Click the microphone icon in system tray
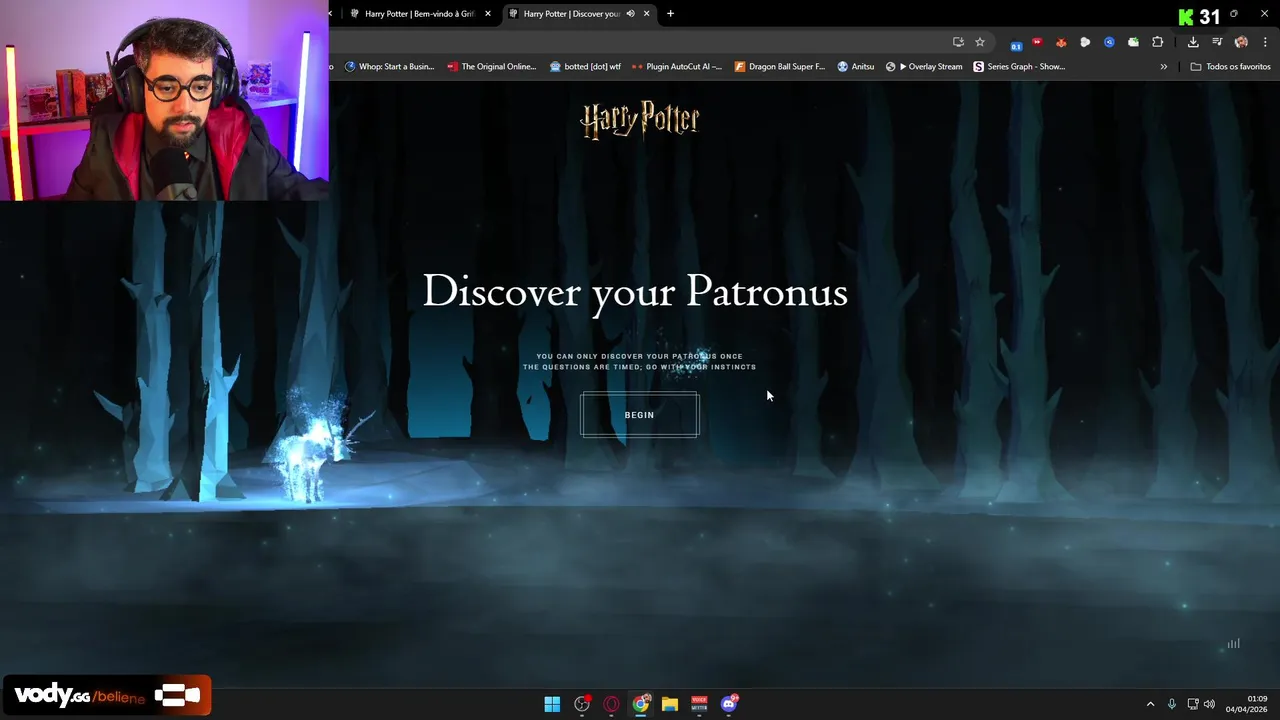 [1172, 704]
